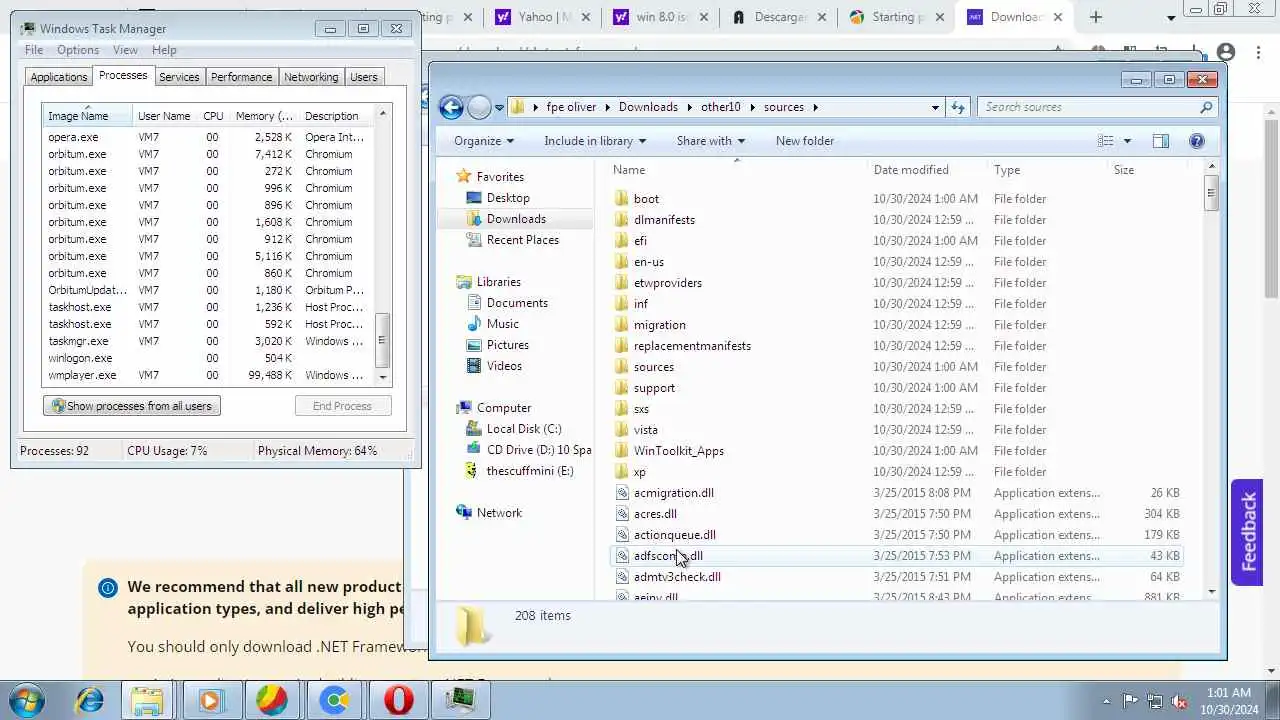The height and width of the screenshot is (720, 1280).
Task: Click the Explorer Forward navigation arrow
Action: (x=479, y=107)
